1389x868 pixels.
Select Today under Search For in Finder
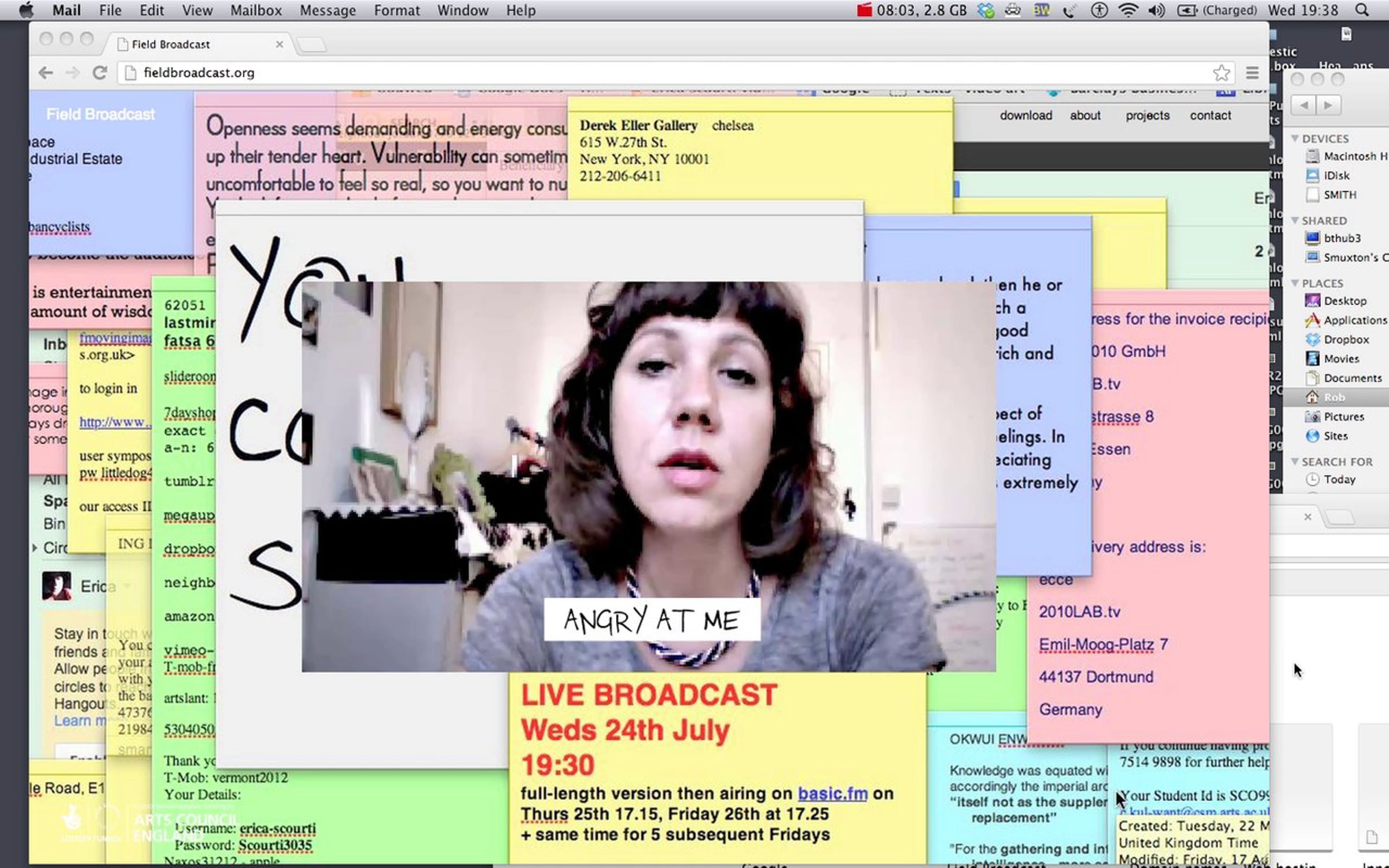(1331, 479)
